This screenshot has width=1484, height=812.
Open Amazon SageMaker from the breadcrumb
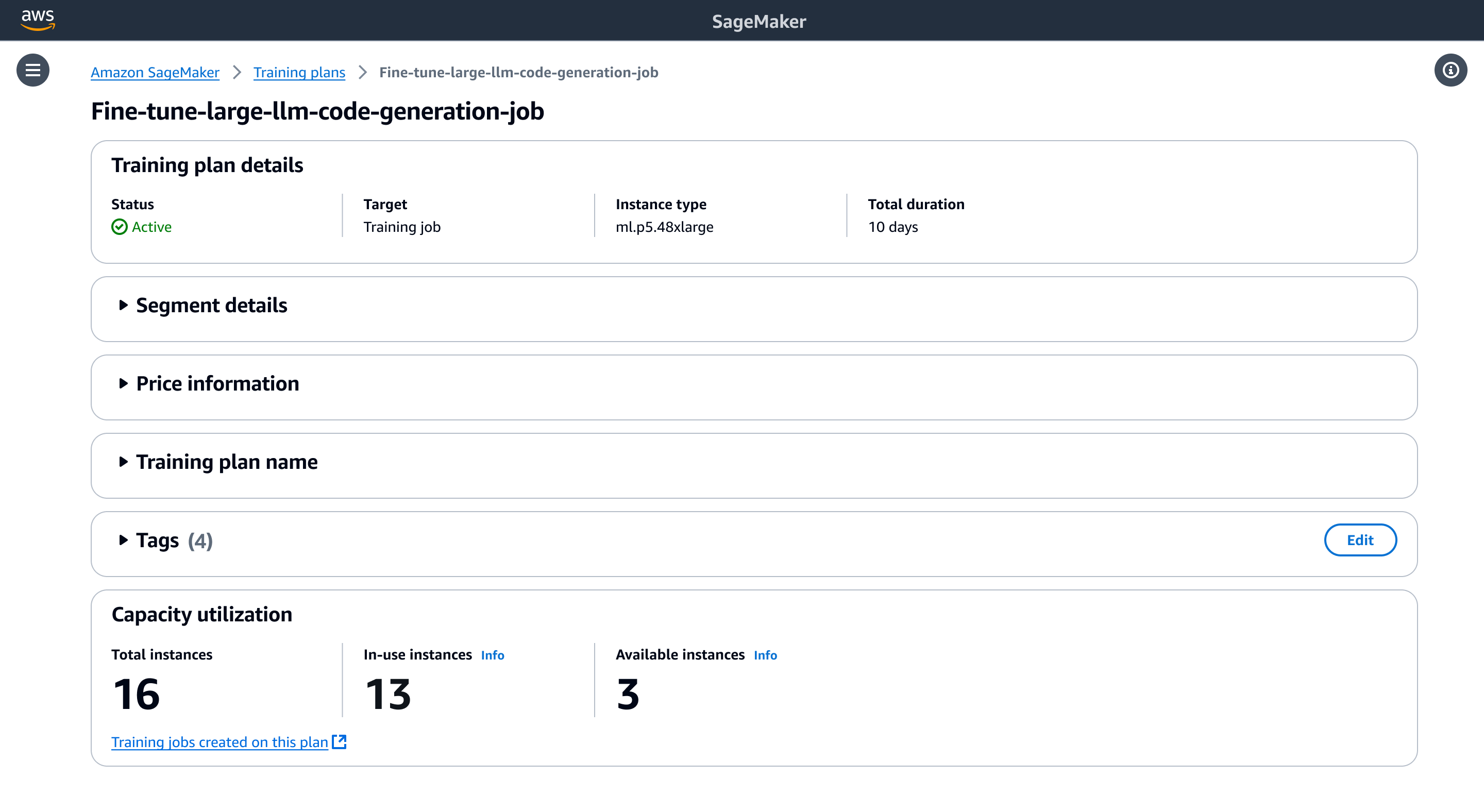pyautogui.click(x=155, y=73)
